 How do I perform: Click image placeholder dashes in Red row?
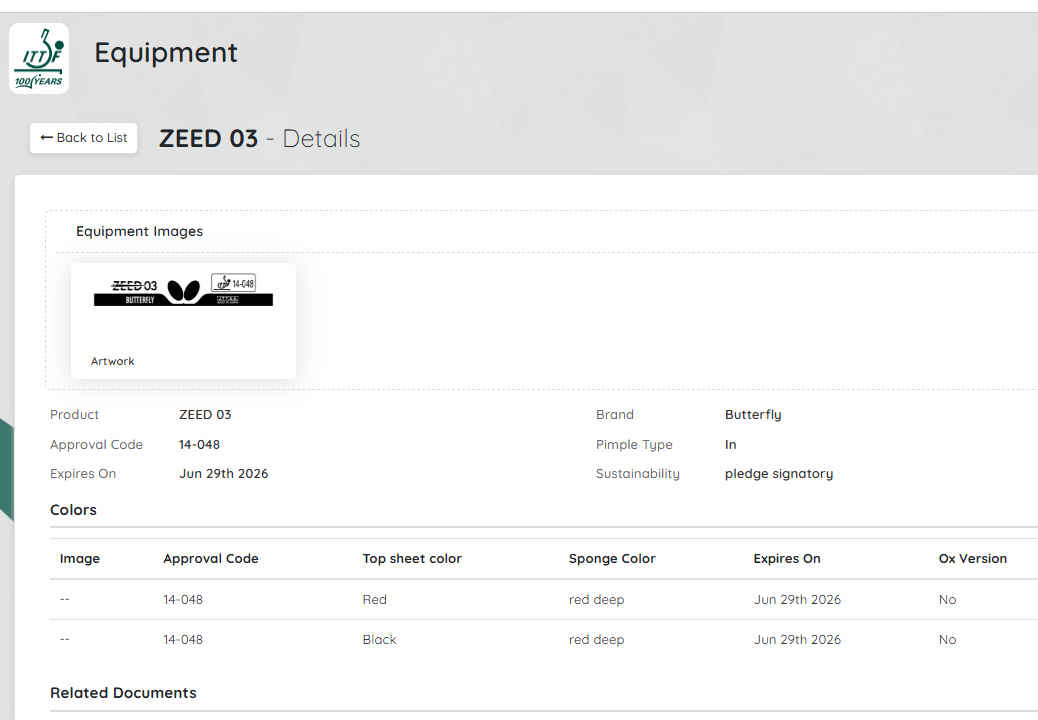click(64, 600)
